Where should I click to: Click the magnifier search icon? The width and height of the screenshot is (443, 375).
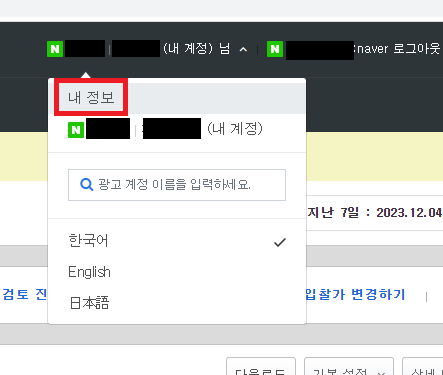(87, 184)
